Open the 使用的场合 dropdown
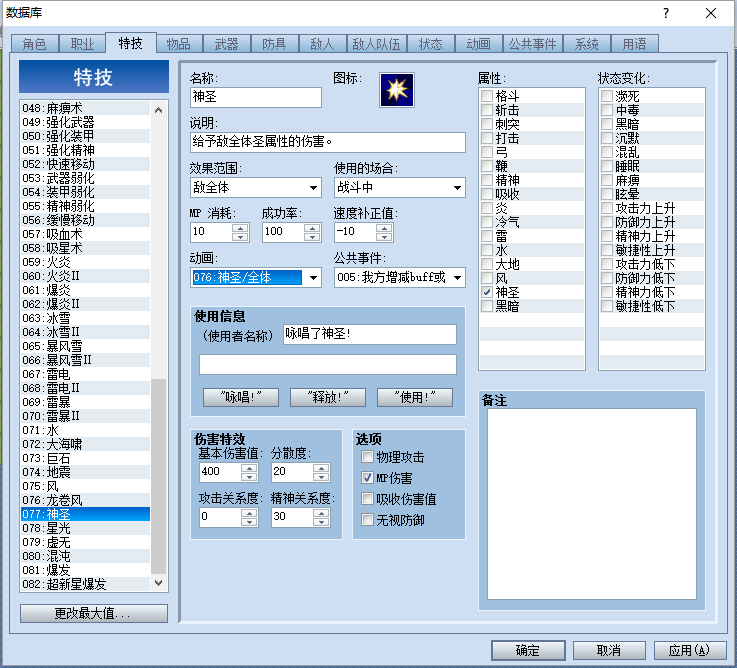 click(400, 188)
